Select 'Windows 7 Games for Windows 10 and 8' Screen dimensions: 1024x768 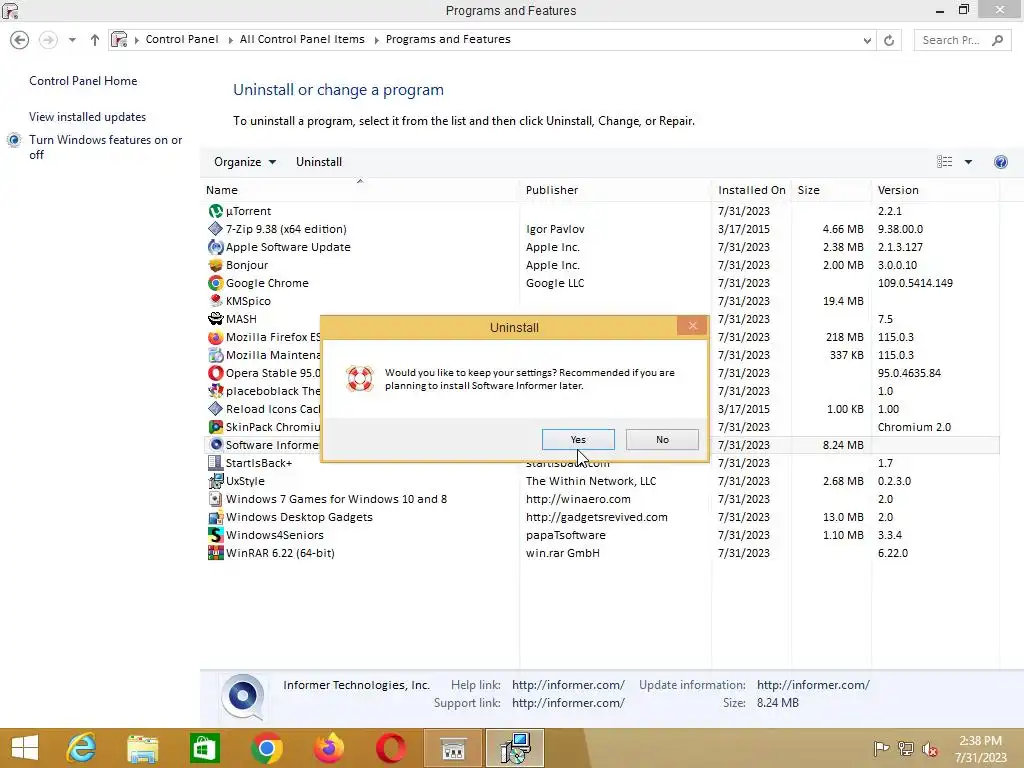point(336,499)
